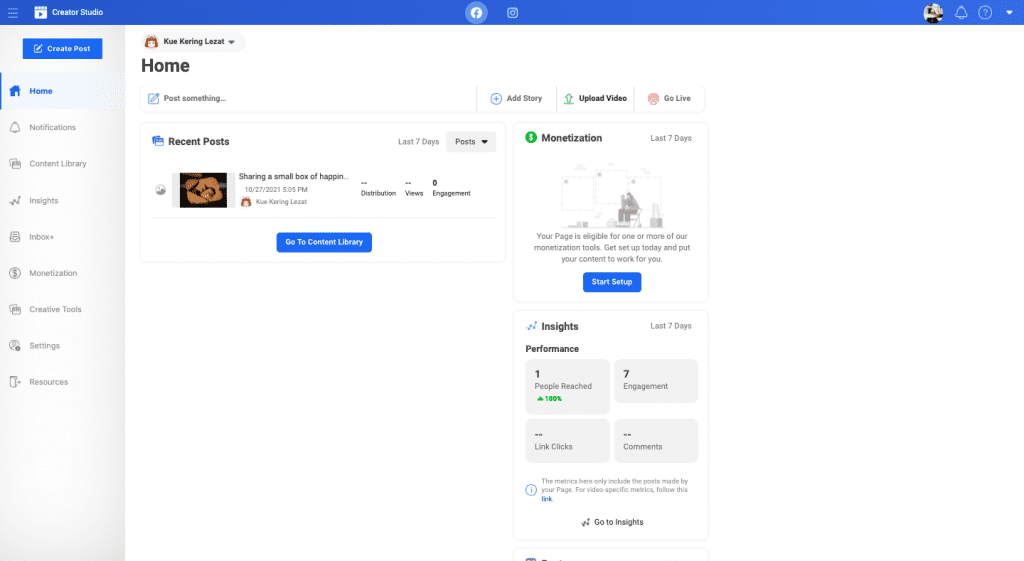Open the notifications bell in top bar
This screenshot has width=1024, height=561.
(x=961, y=13)
